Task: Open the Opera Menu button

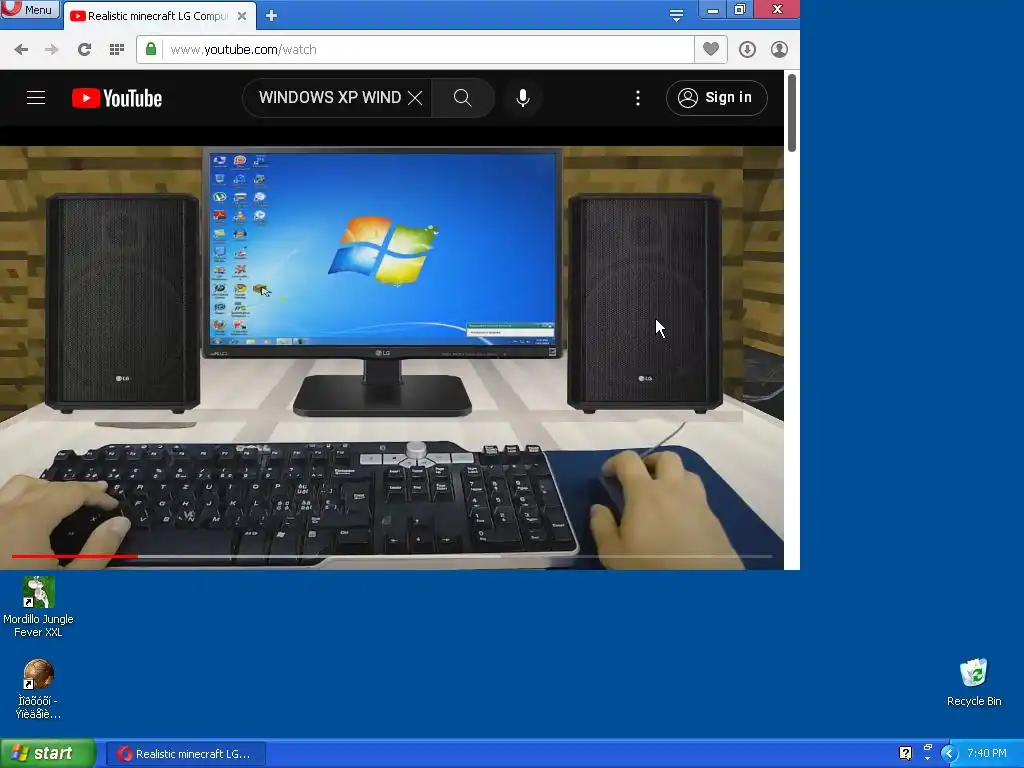Action: click(x=30, y=9)
